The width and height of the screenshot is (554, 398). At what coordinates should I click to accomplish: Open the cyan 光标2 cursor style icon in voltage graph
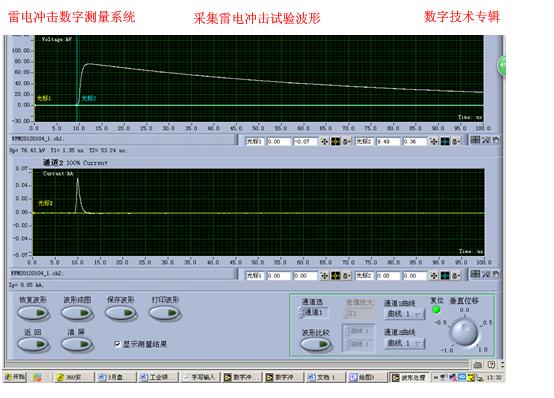444,141
